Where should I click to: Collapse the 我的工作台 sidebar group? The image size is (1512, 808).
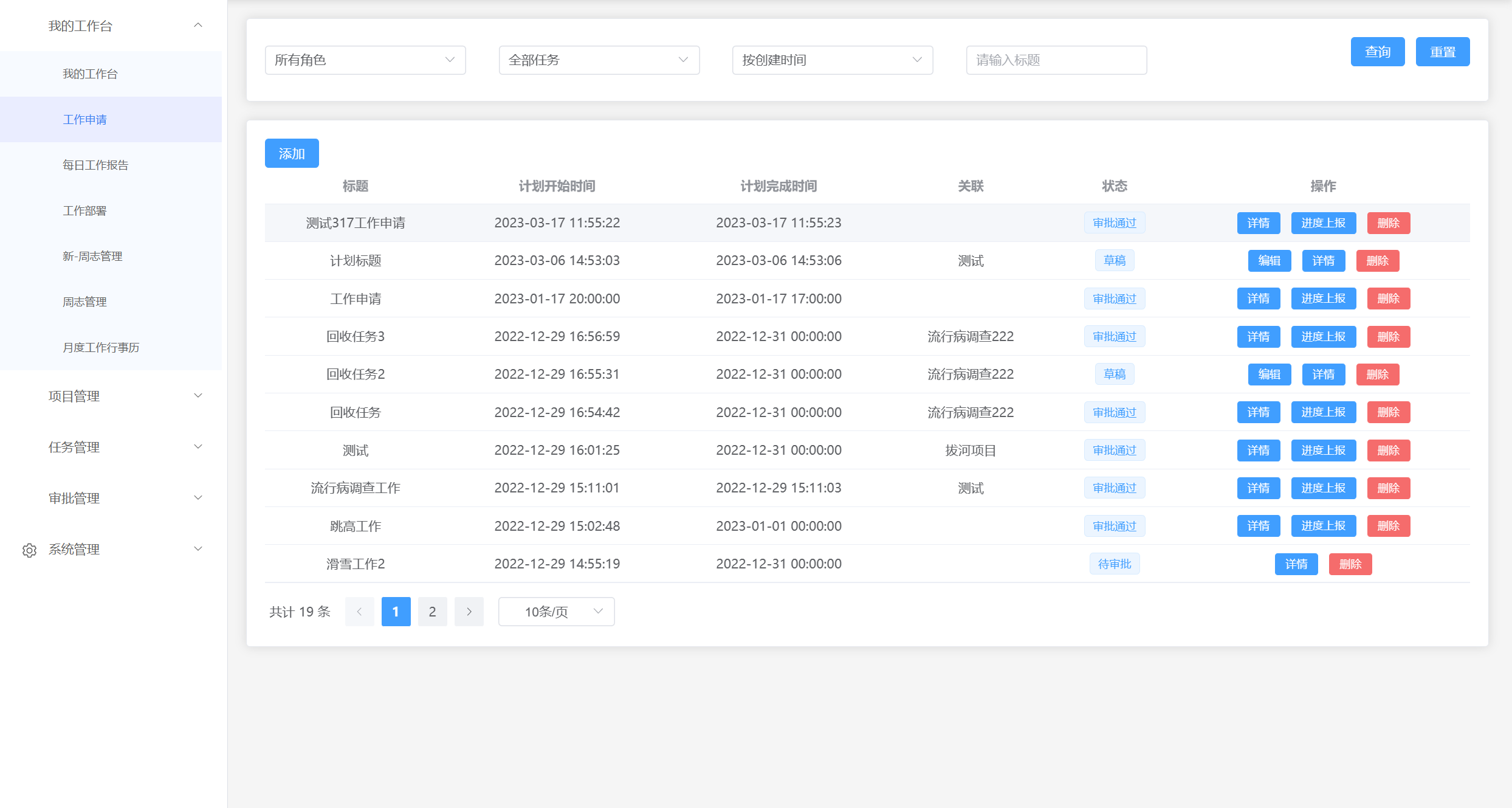pyautogui.click(x=198, y=26)
